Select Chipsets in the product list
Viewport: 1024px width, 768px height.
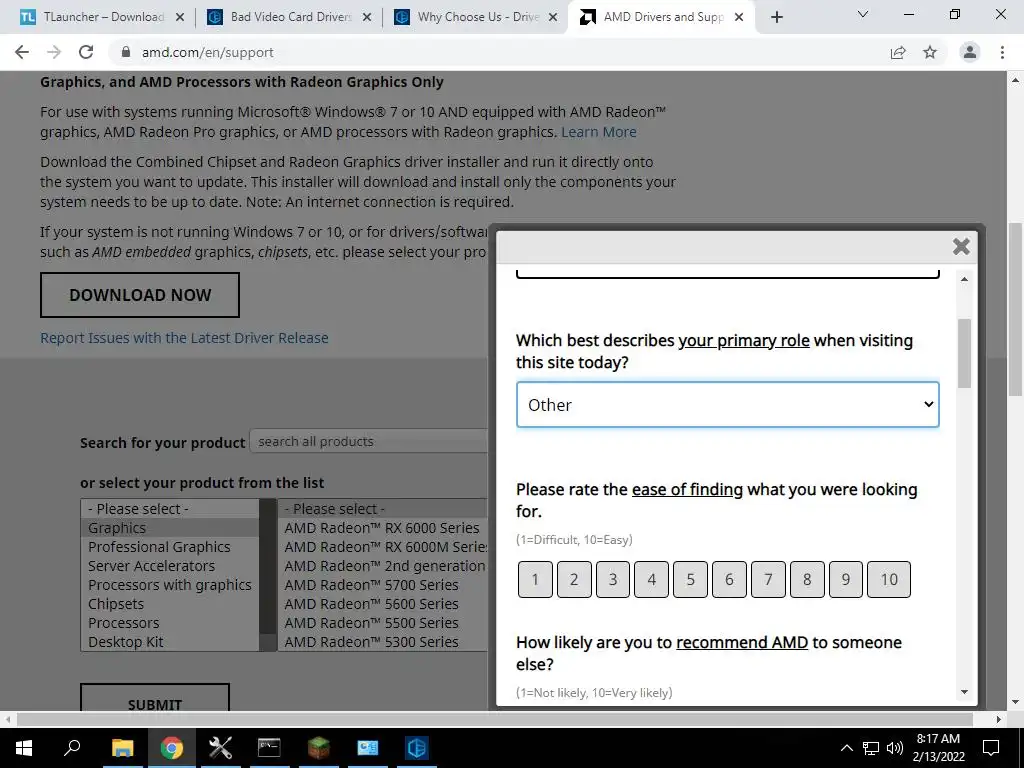coord(170,603)
